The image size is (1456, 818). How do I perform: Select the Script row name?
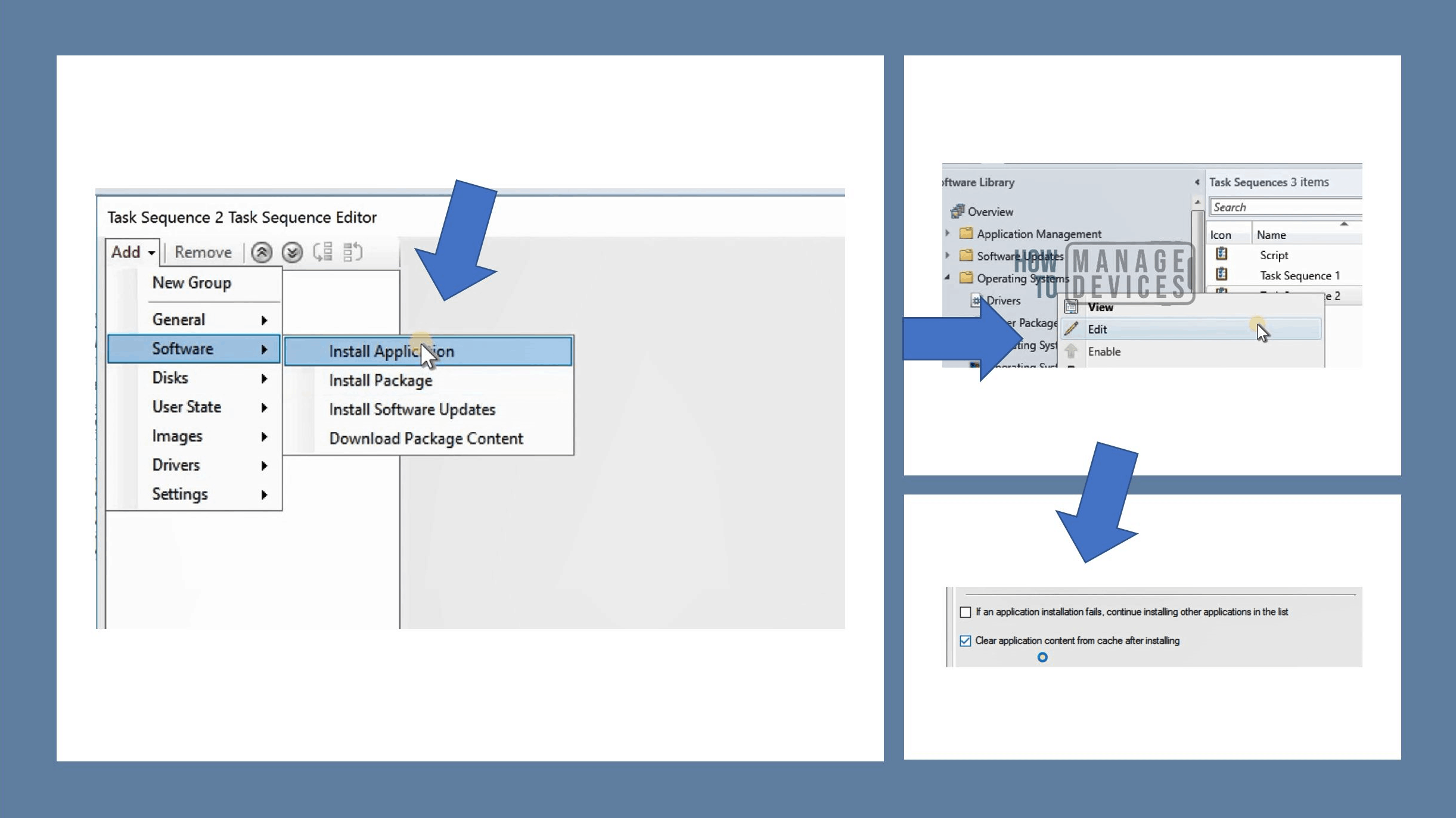point(1274,255)
